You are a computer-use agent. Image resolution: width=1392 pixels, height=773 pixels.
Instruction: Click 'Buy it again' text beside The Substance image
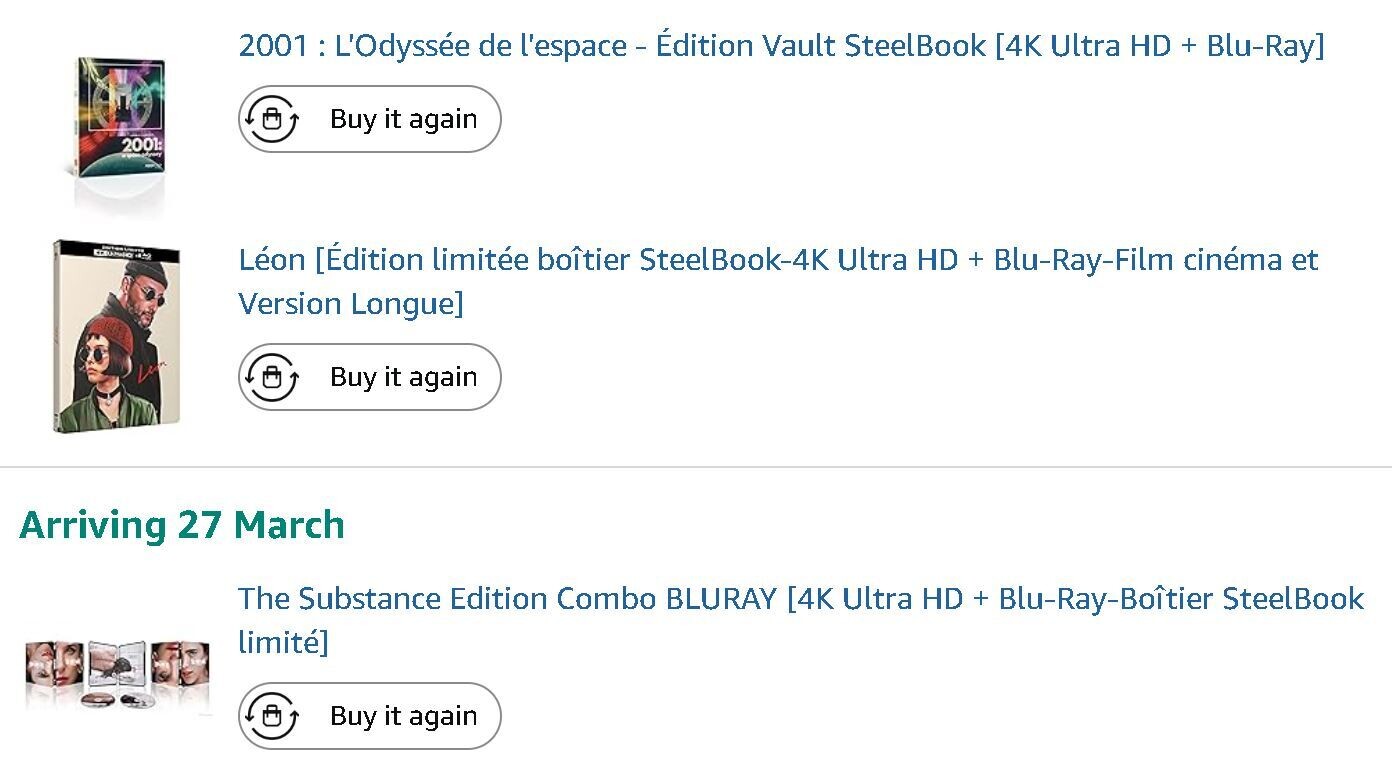click(403, 717)
